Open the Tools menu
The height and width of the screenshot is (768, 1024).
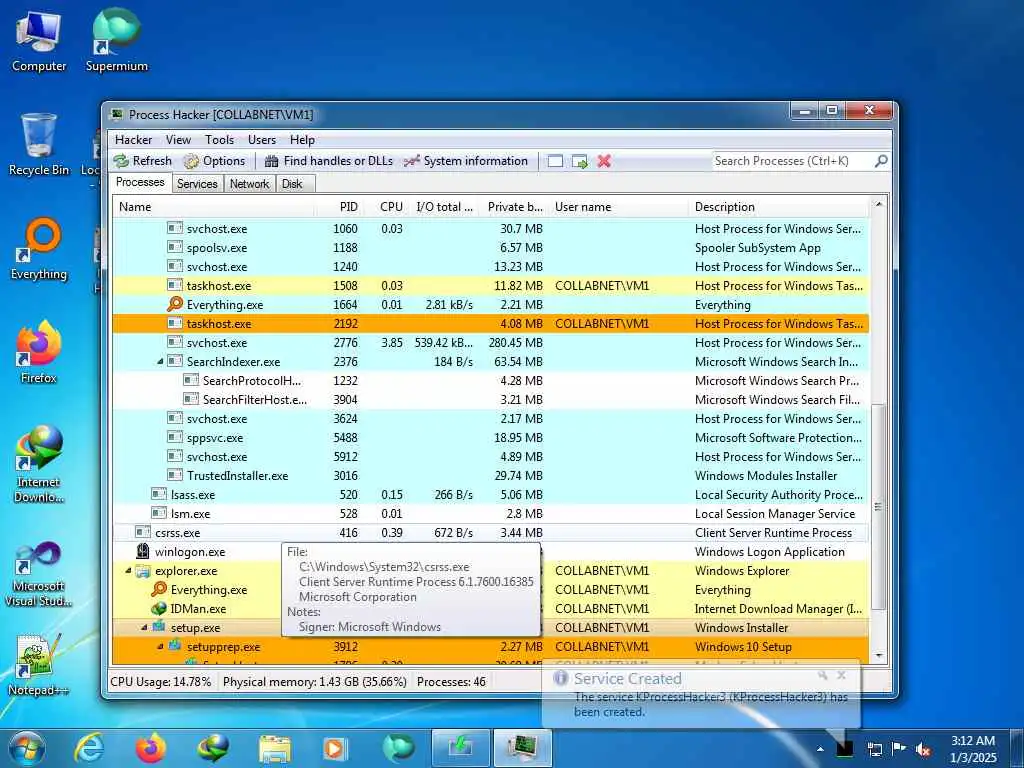pos(219,140)
